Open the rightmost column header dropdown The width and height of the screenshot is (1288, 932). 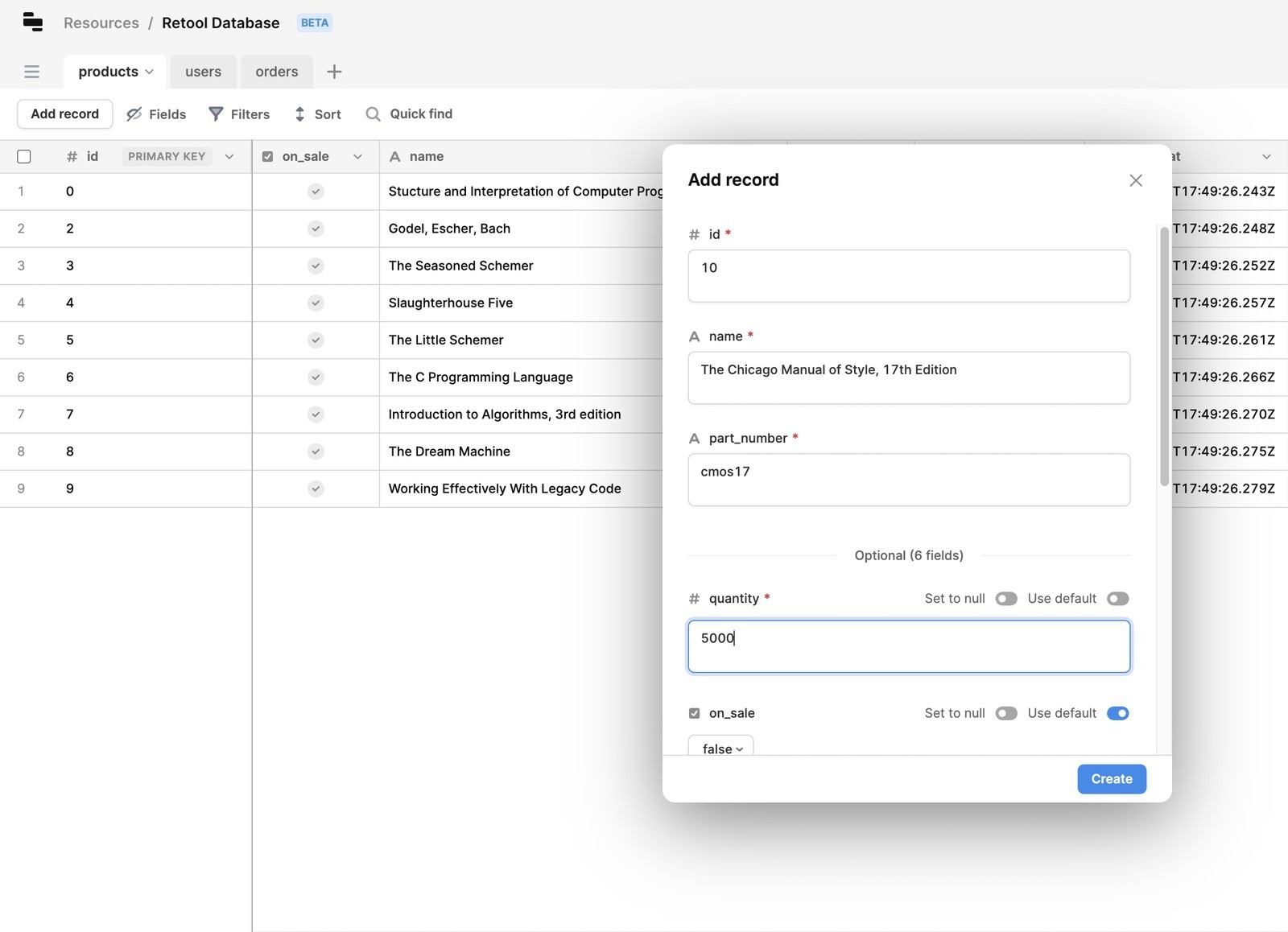point(1266,157)
